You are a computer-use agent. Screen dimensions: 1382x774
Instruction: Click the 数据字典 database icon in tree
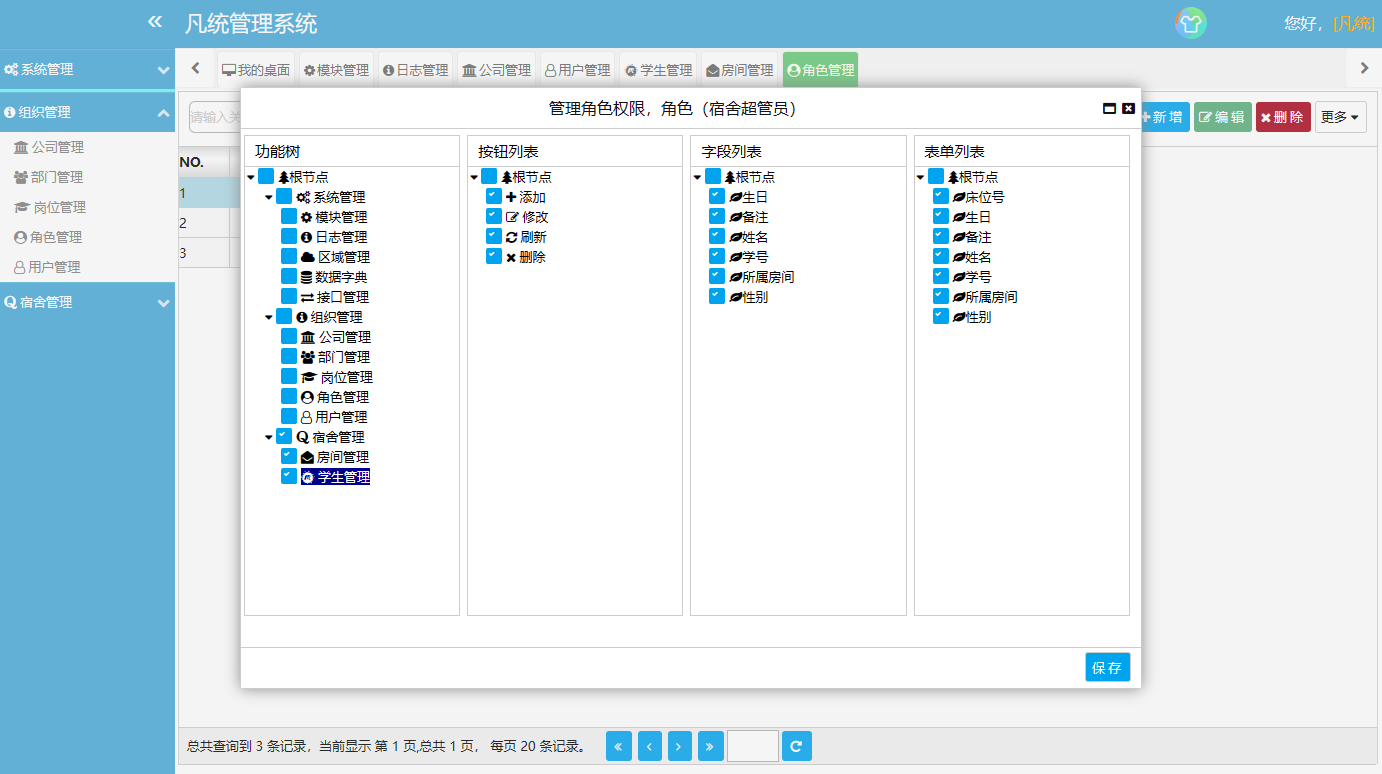pos(306,277)
